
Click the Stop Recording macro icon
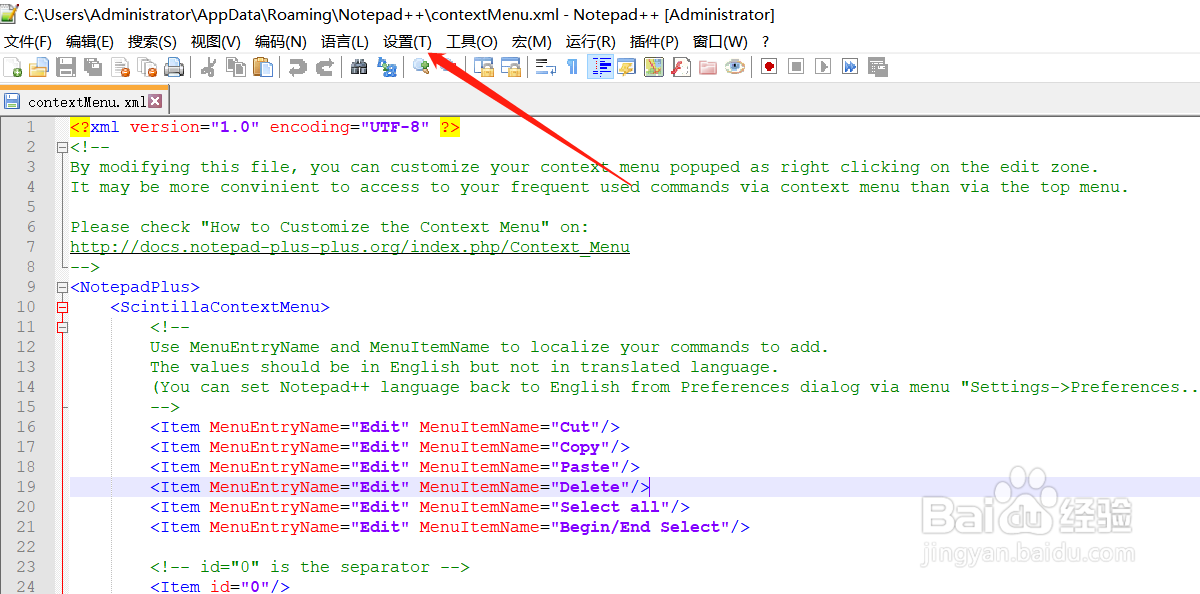796,67
